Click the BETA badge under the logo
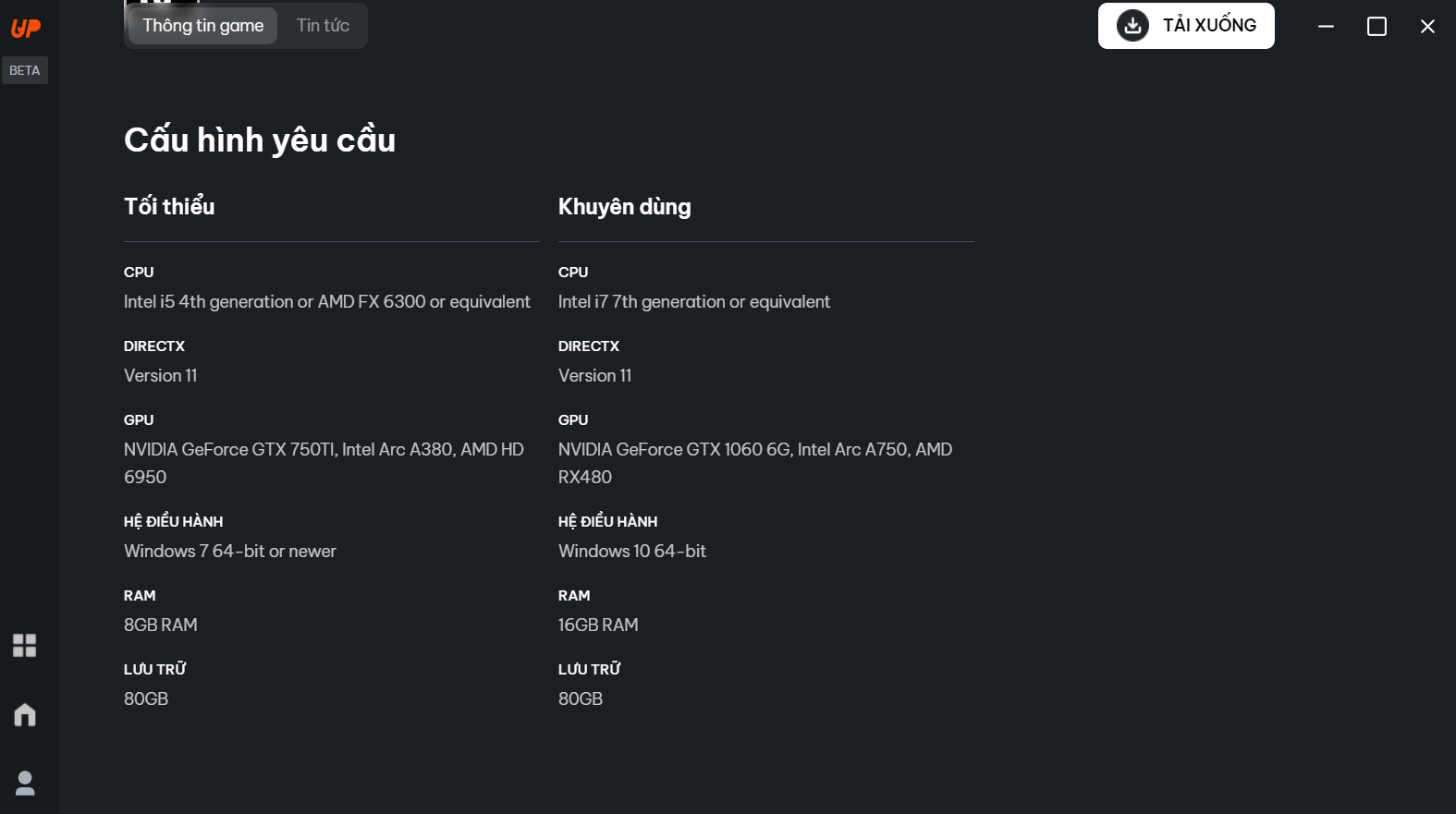This screenshot has height=814, width=1456. pos(25,70)
